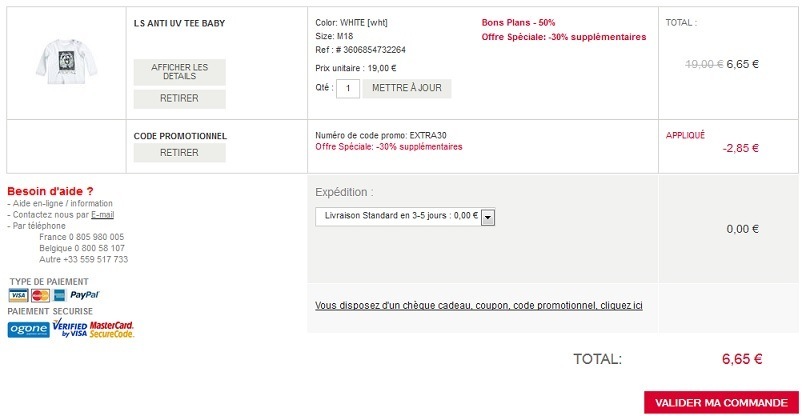This screenshot has height=416, width=802.
Task: Click the Ogone secure payment logo
Action: 28,330
